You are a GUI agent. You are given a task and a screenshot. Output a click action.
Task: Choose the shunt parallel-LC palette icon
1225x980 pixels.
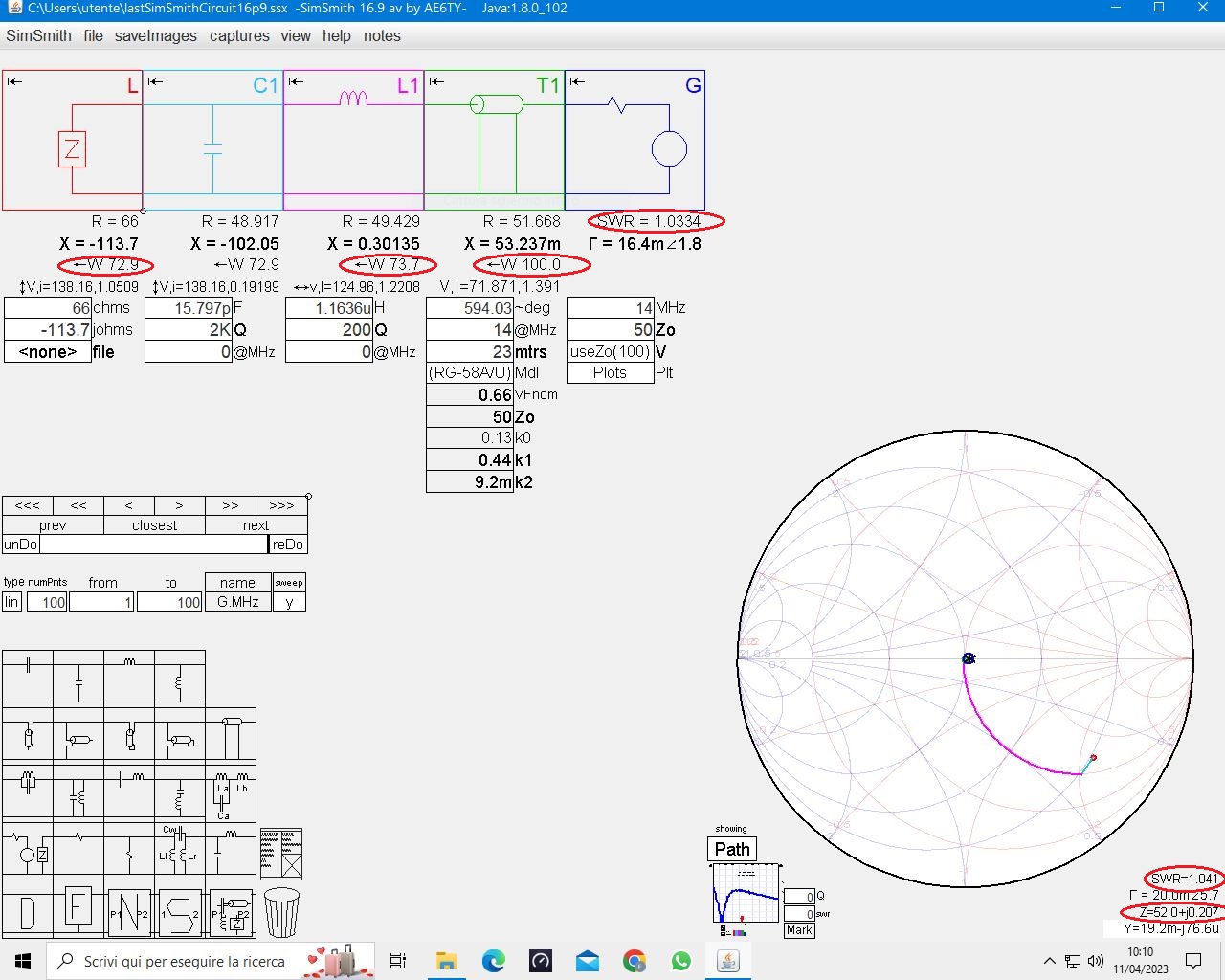(x=78, y=791)
